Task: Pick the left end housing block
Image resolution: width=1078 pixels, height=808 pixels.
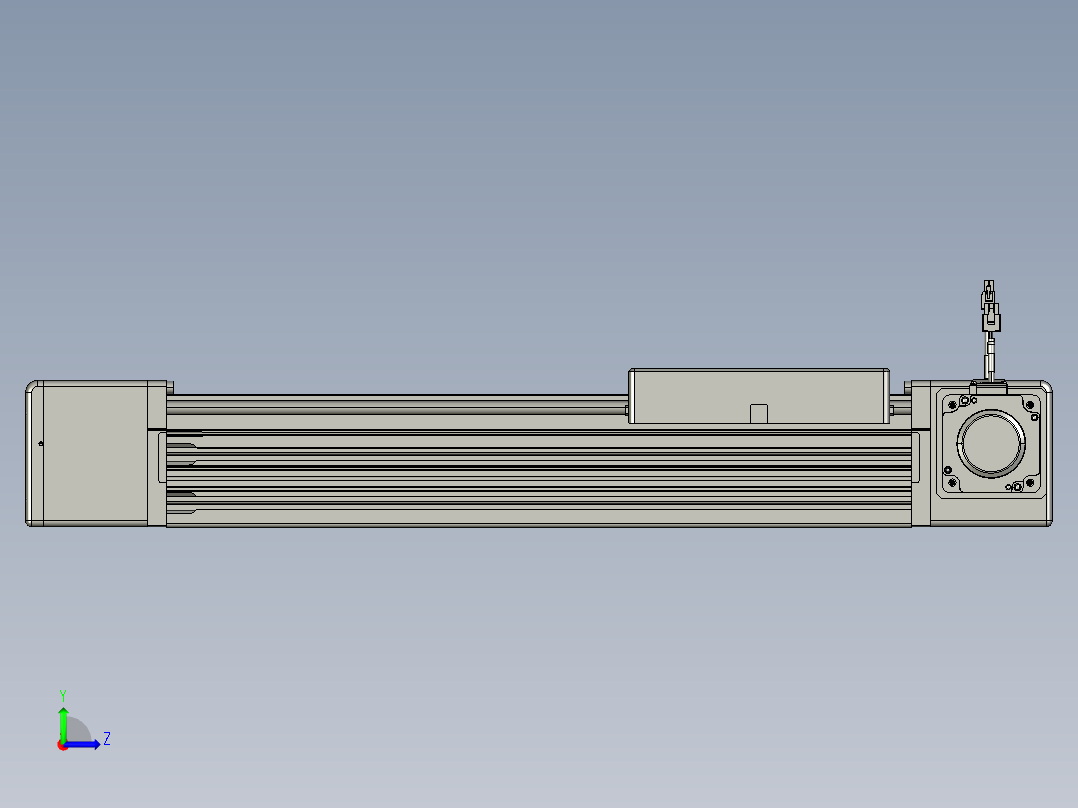Action: point(96,453)
